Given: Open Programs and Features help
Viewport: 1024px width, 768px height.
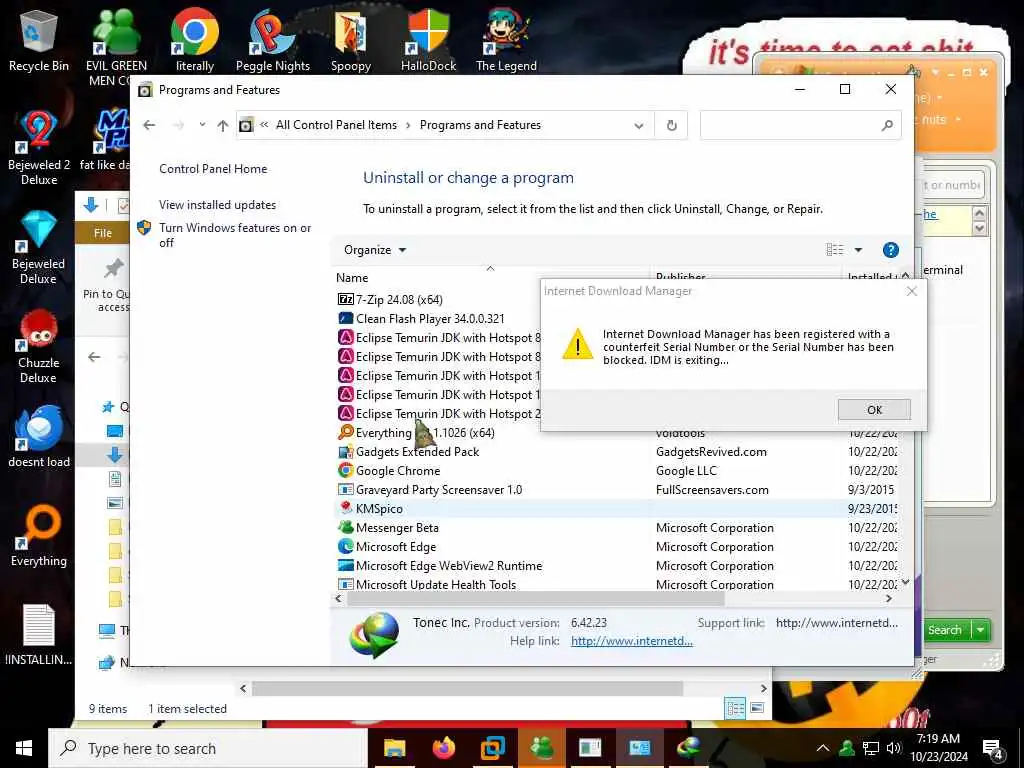Looking at the screenshot, I should coord(890,249).
